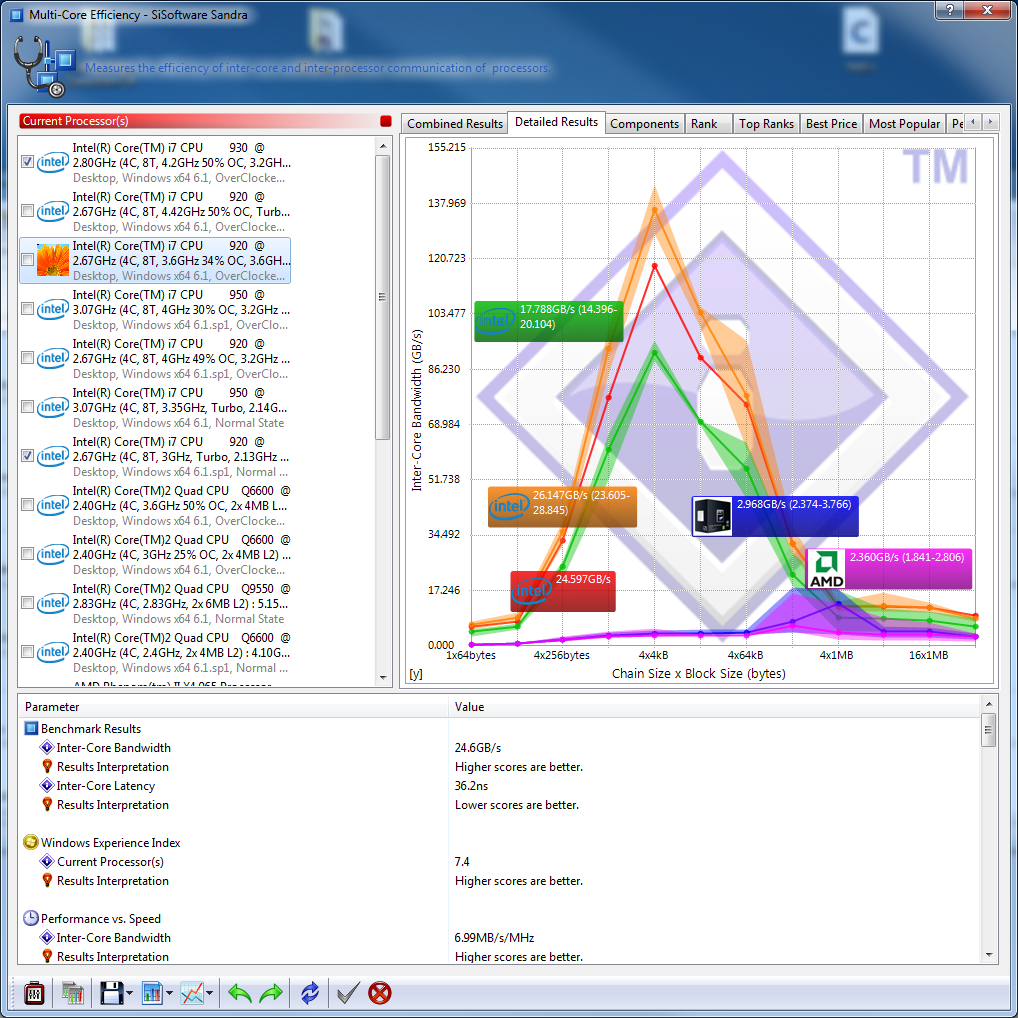Screen dimensions: 1018x1018
Task: Open the dropdown arrow next to line graph icon
Action: tap(209, 993)
